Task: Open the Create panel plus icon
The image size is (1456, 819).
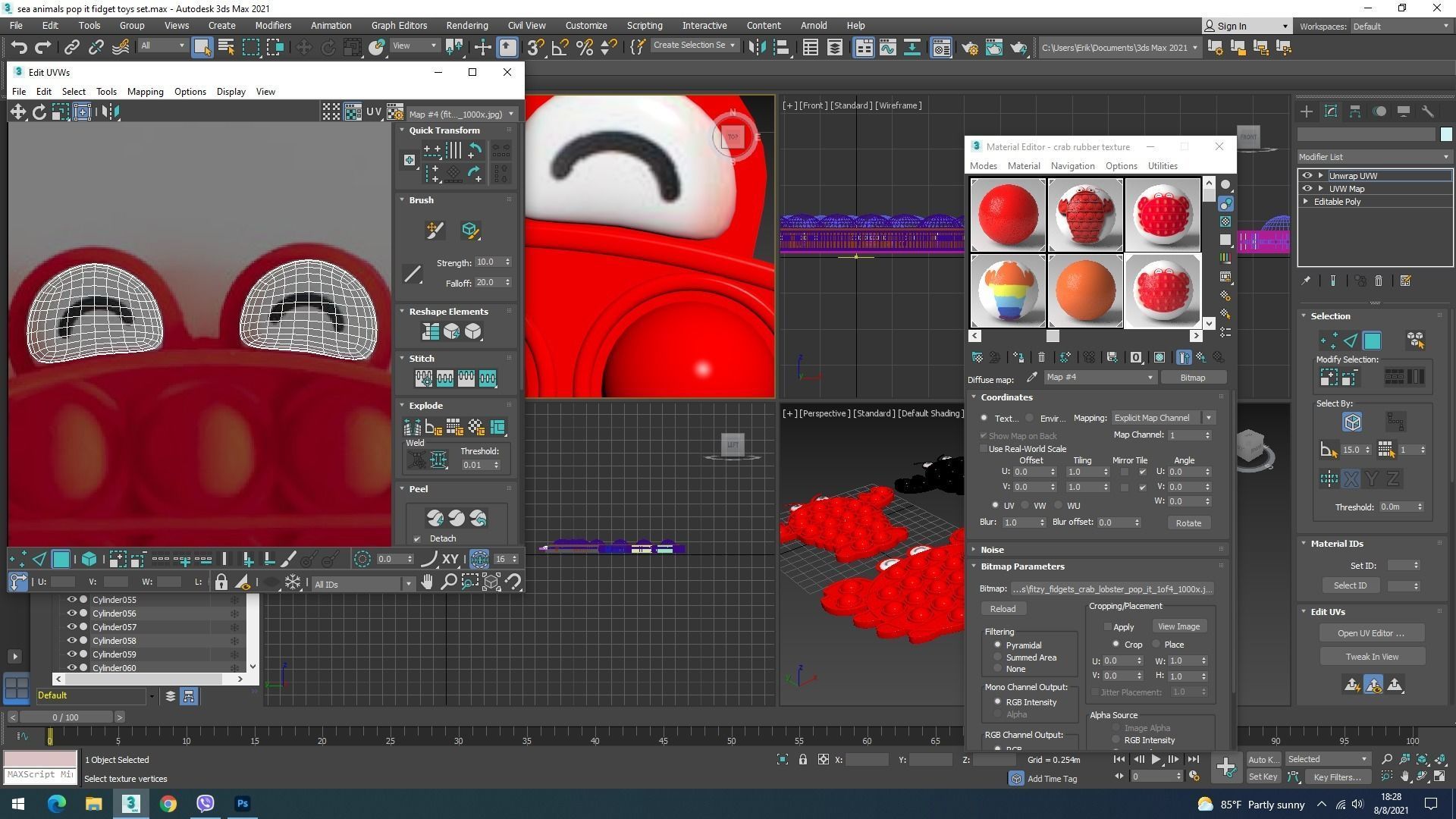Action: [x=1307, y=111]
